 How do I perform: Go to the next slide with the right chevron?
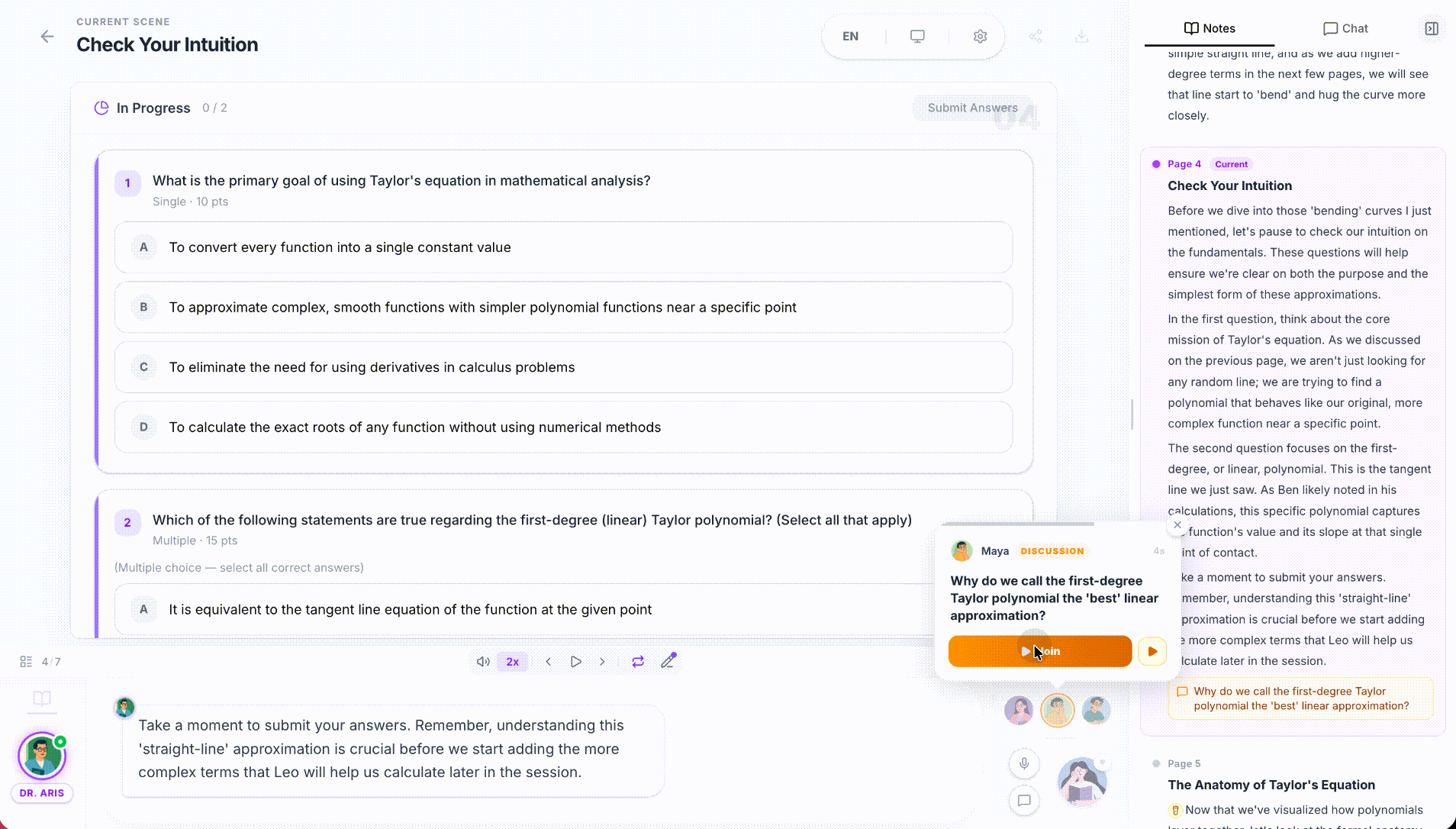click(x=603, y=661)
